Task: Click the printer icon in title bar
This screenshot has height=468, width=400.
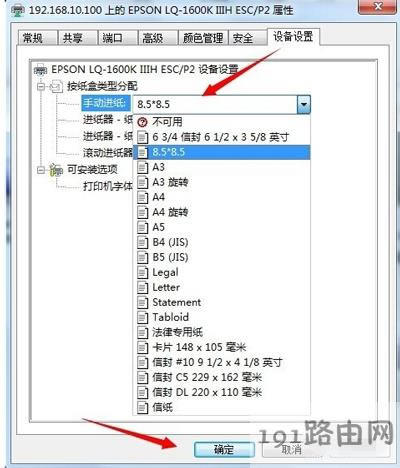Action: tap(17, 11)
